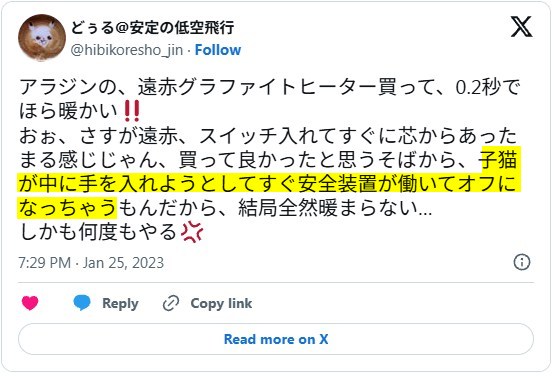The image size is (554, 376).
Task: Open the author's profile avatar
Action: [42, 38]
